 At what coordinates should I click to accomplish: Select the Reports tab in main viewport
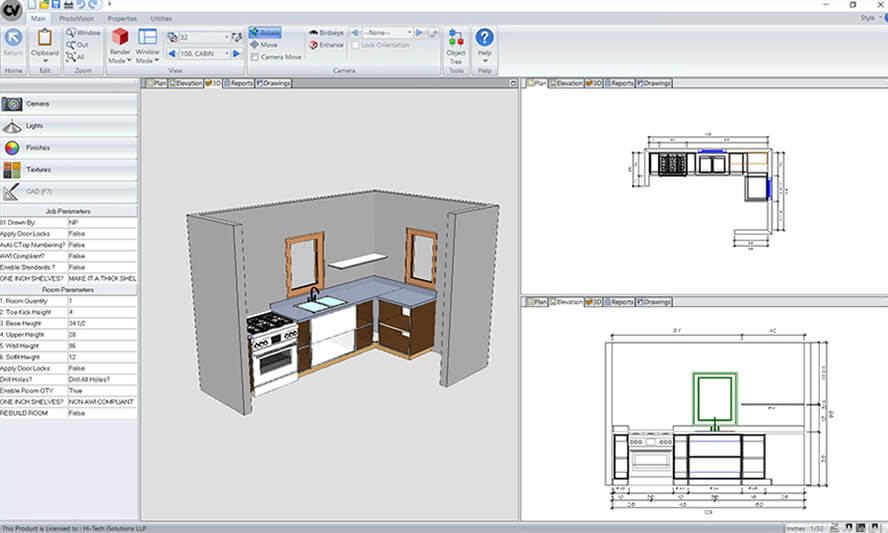tap(238, 83)
